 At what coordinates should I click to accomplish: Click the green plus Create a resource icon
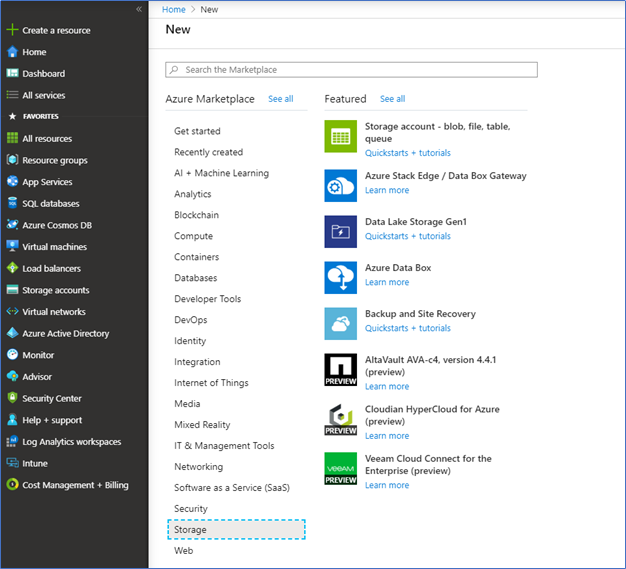click(x=12, y=30)
